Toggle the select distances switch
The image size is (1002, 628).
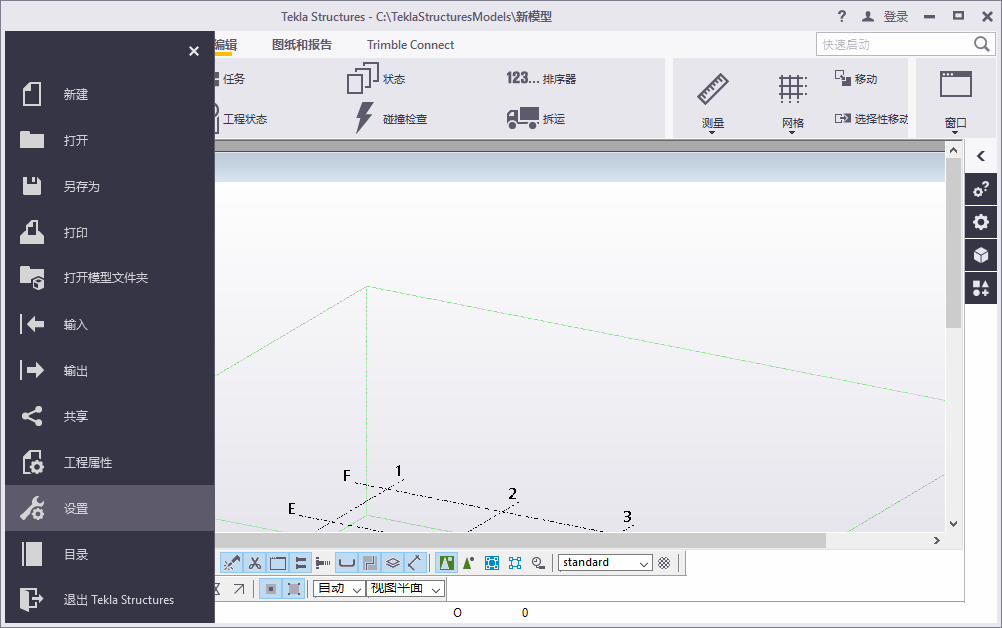coord(415,563)
